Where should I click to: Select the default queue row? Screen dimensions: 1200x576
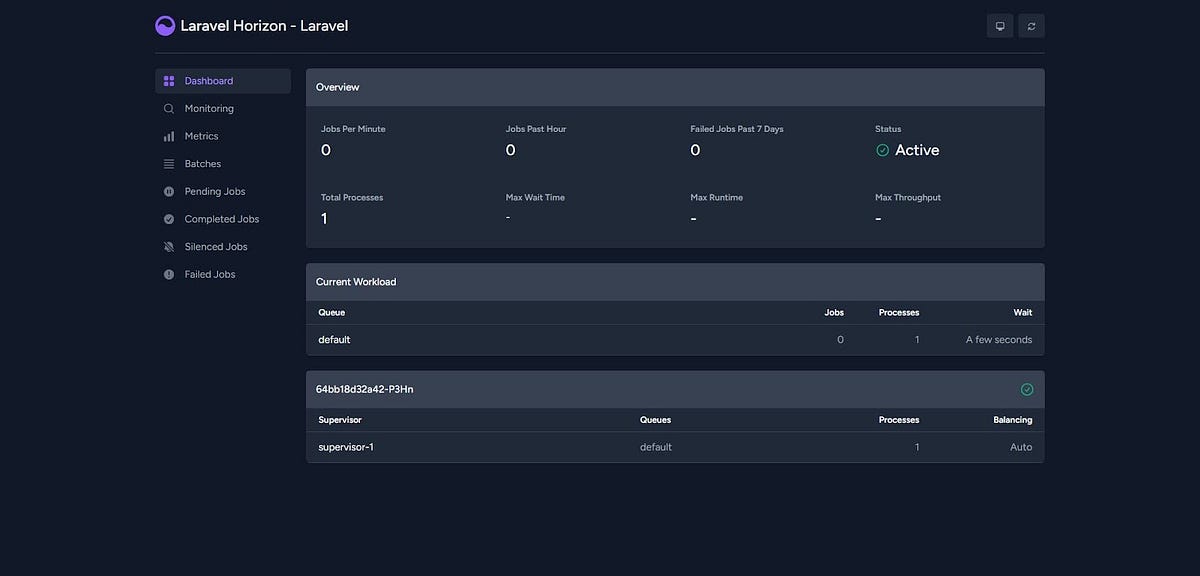pyautogui.click(x=333, y=339)
